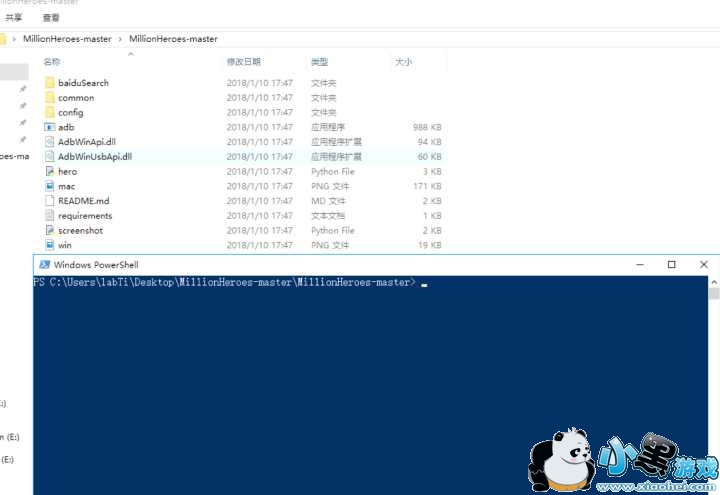The image size is (720, 495).
Task: Select the mac PNG image icon
Action: click(x=50, y=186)
